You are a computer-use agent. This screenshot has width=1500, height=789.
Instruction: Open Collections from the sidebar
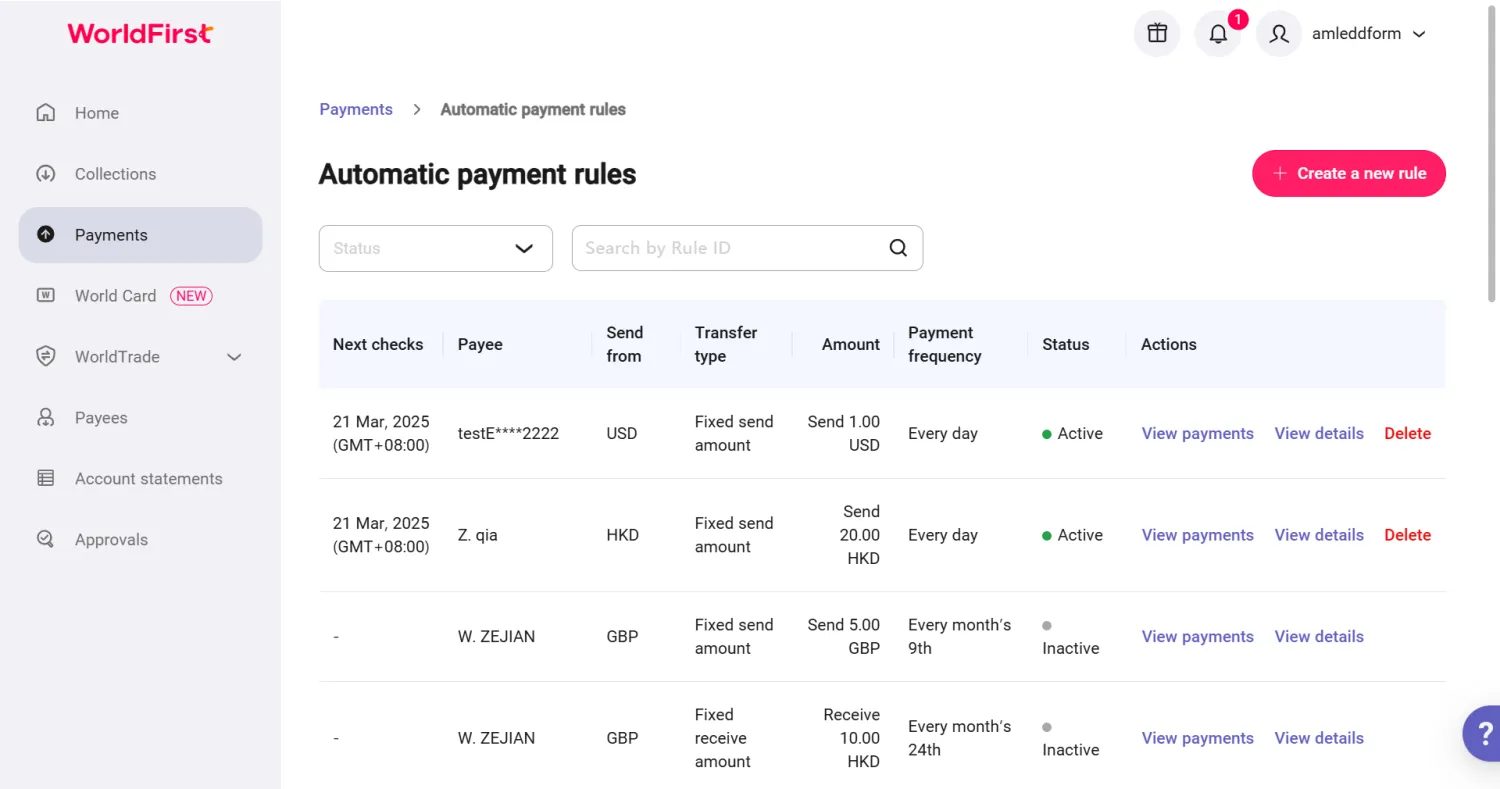tap(140, 174)
